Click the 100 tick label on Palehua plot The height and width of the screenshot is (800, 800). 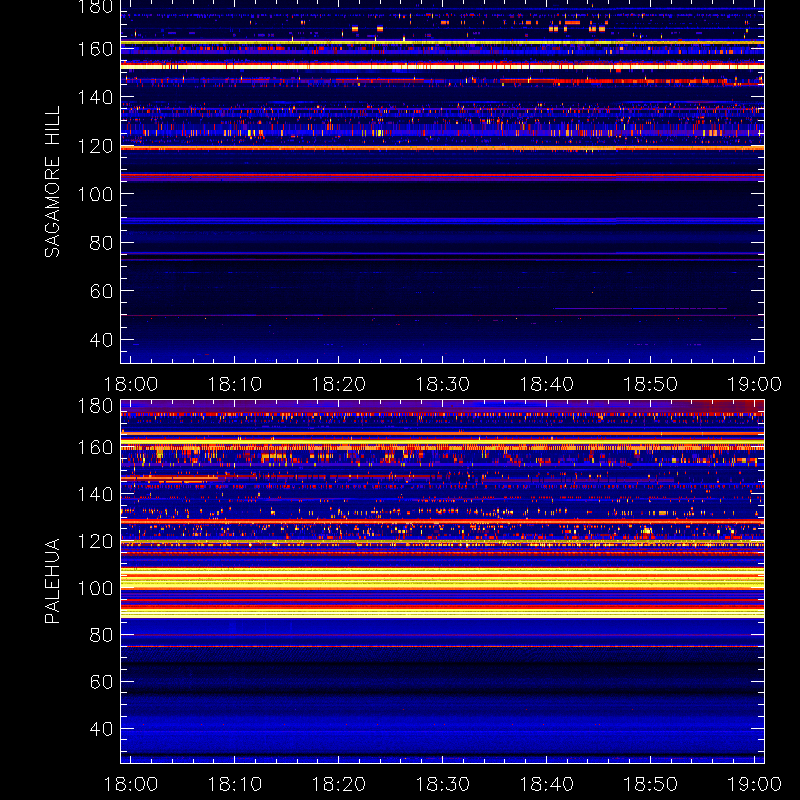point(95,588)
